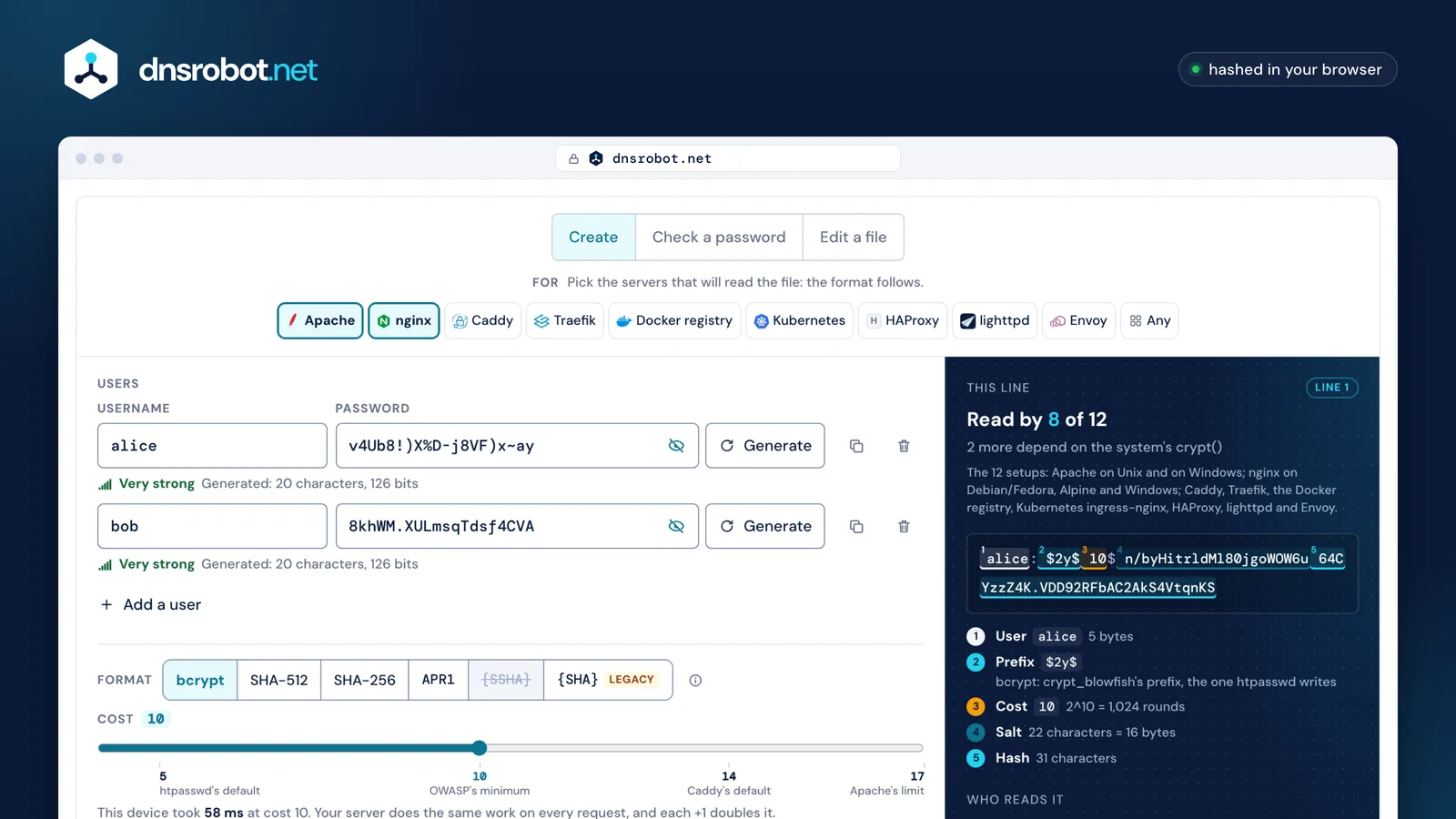Delete the alice user row
The image size is (1456, 819).
(904, 446)
